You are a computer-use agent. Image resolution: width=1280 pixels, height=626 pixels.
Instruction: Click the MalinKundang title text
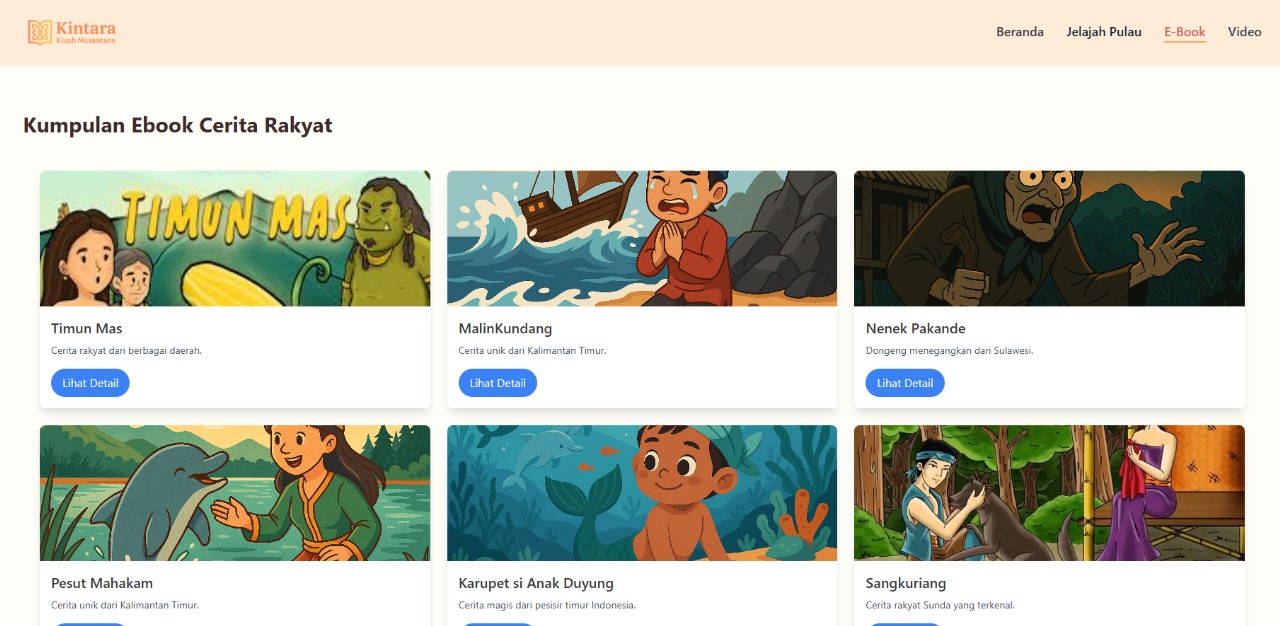(x=505, y=329)
